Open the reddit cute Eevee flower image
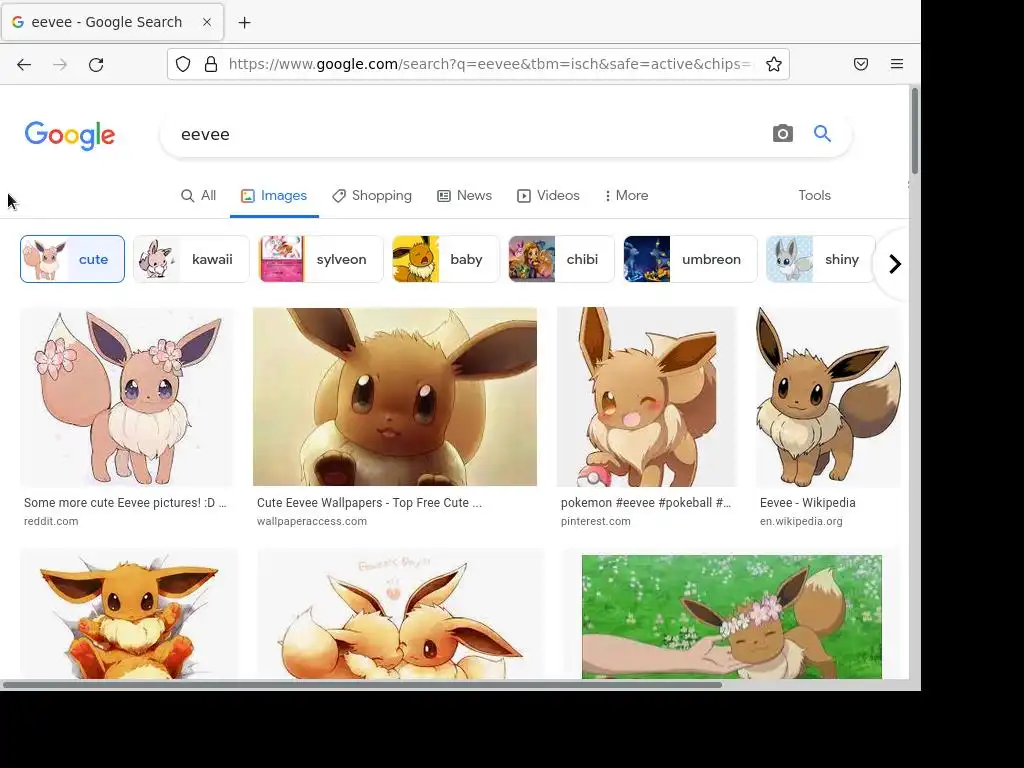1024x768 pixels. coord(127,397)
